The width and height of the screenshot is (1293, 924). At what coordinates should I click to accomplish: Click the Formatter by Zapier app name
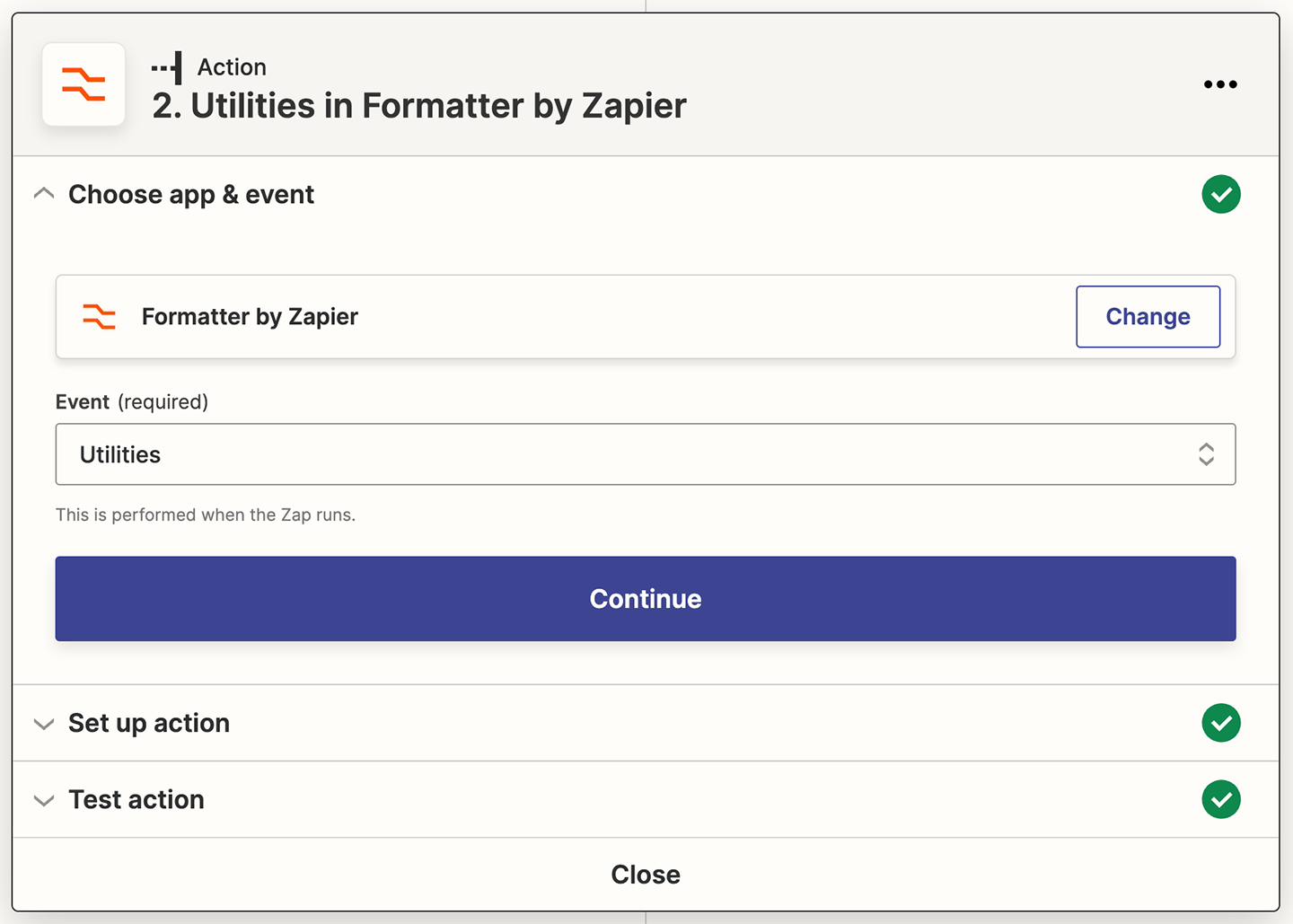pos(250,316)
